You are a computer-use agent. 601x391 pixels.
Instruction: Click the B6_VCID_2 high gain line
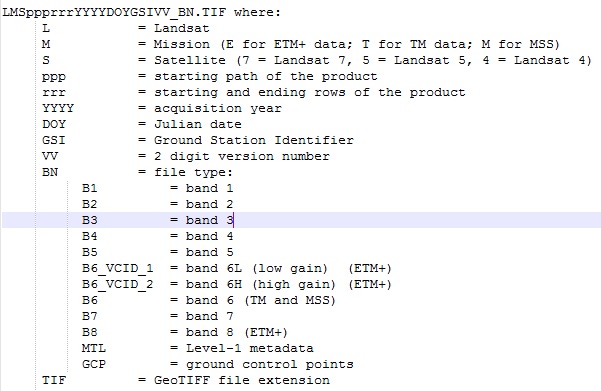(x=236, y=284)
